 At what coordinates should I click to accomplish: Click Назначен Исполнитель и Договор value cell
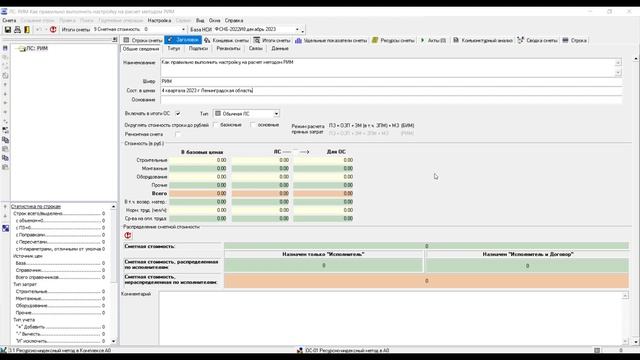[527, 265]
